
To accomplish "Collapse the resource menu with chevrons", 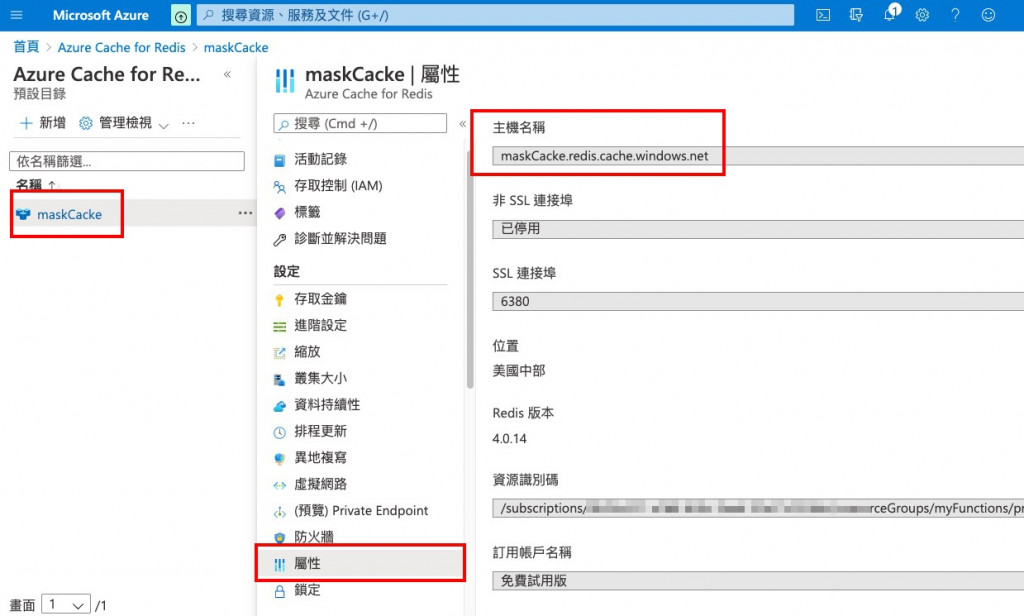I will tap(462, 123).
